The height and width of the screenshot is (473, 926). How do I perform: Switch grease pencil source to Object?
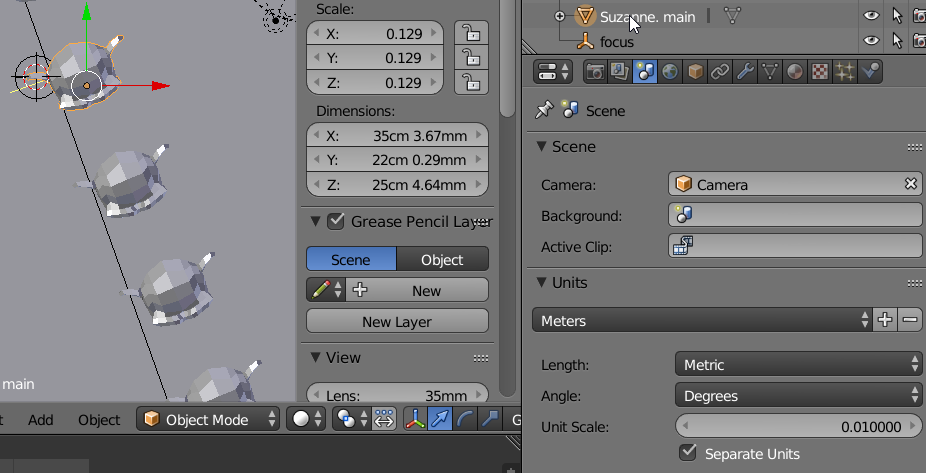tap(443, 259)
